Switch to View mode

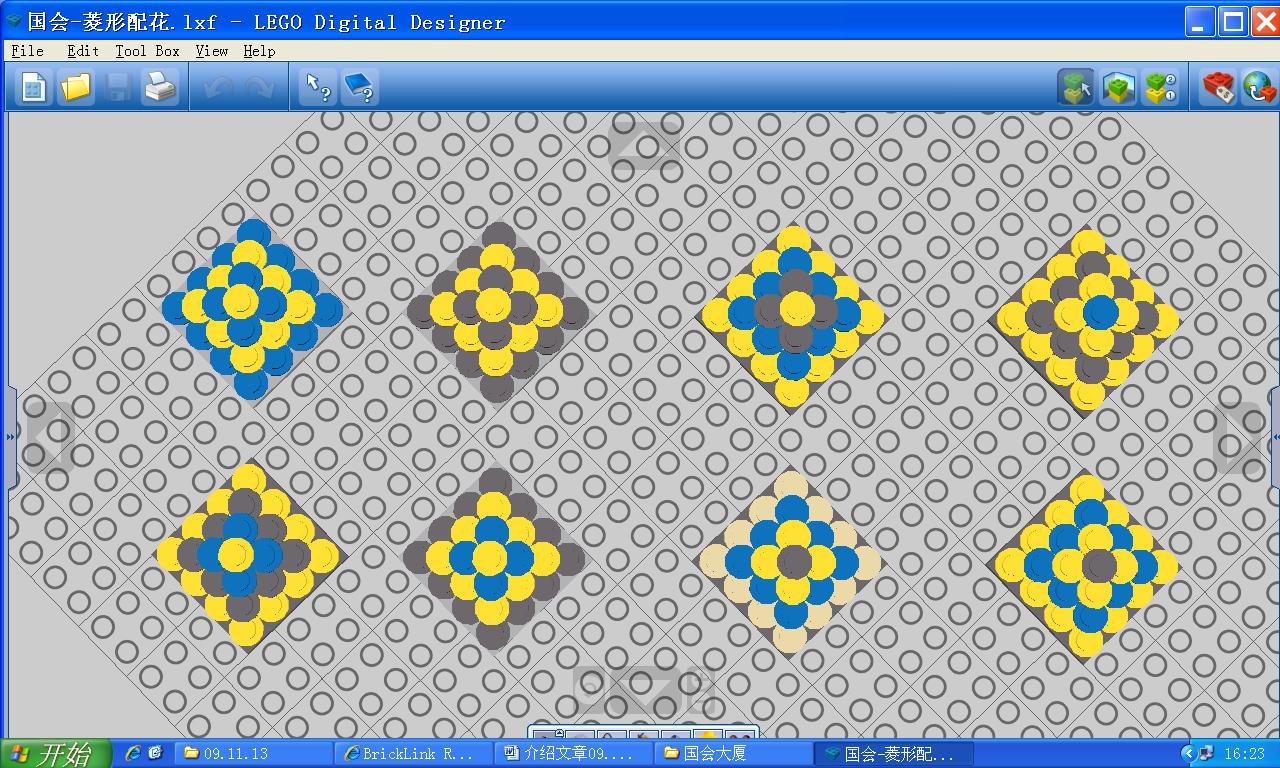click(1118, 88)
